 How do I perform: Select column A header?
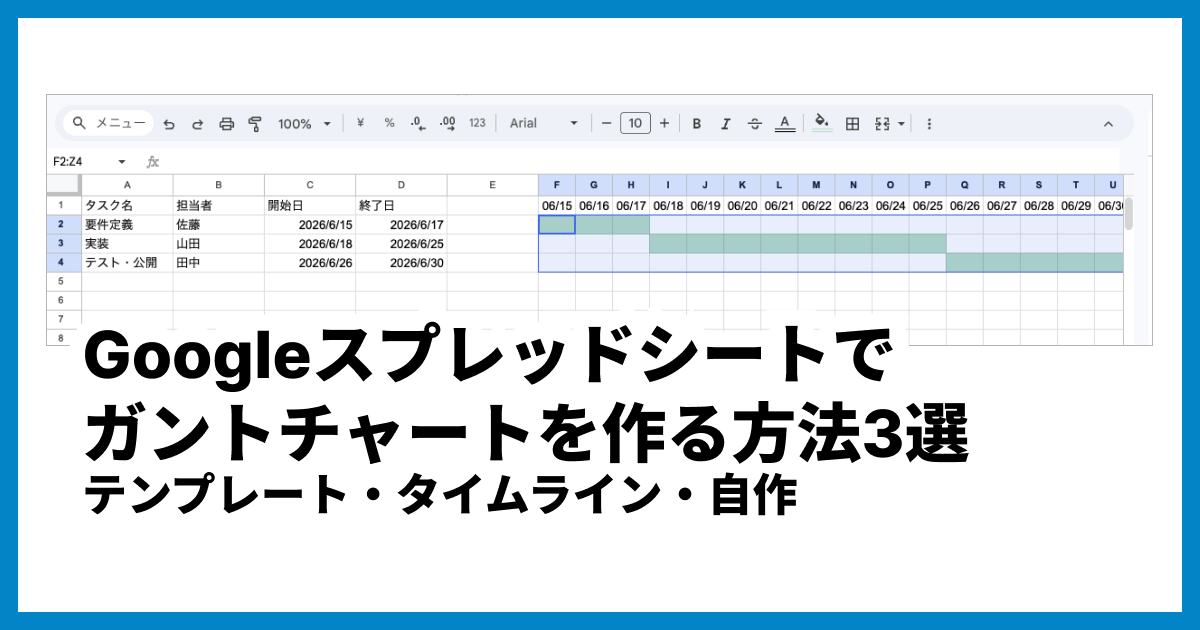[127, 185]
